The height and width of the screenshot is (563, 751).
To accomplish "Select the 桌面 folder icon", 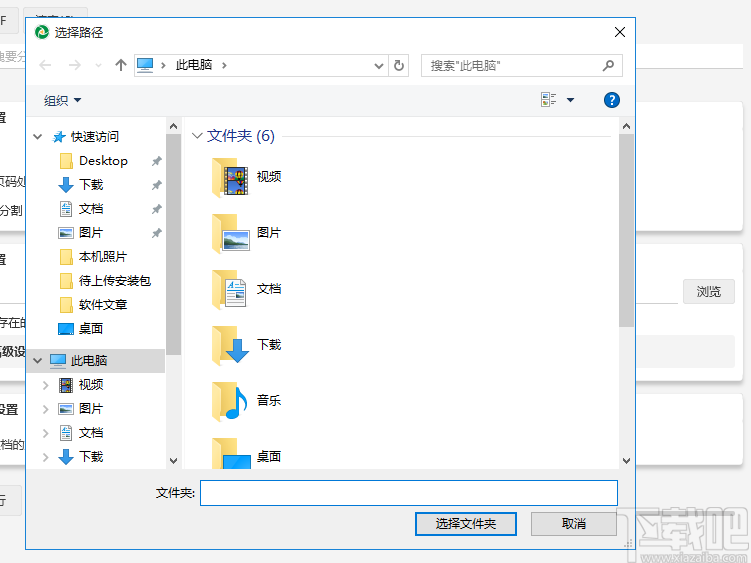I will (x=230, y=454).
